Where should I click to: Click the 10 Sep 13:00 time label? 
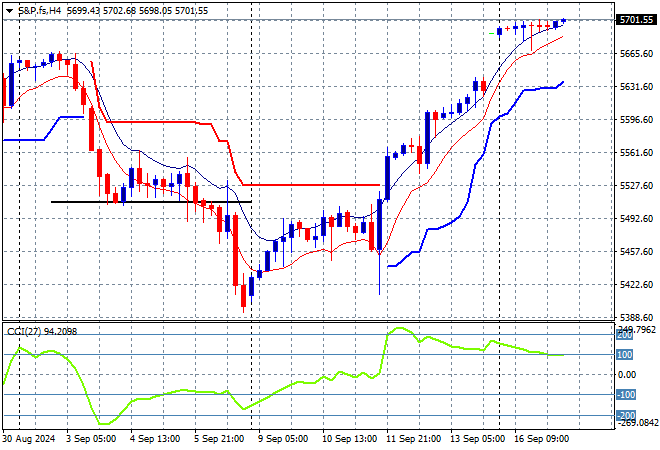349,439
